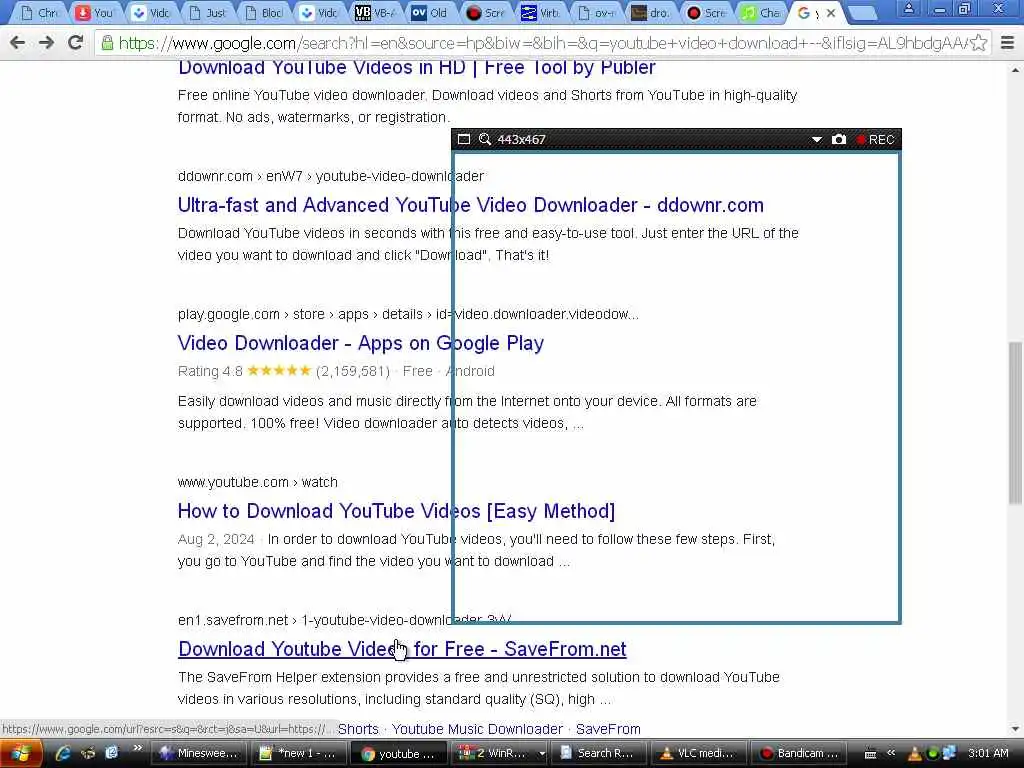The image size is (1024, 768).
Task: Click the 'www.youtube.com › watch' breadcrumb
Action: coord(257,482)
